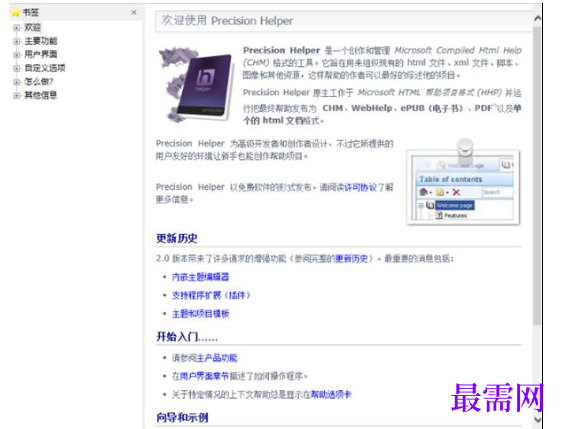
Task: Click the 开始入门 section heading
Action: (187, 337)
